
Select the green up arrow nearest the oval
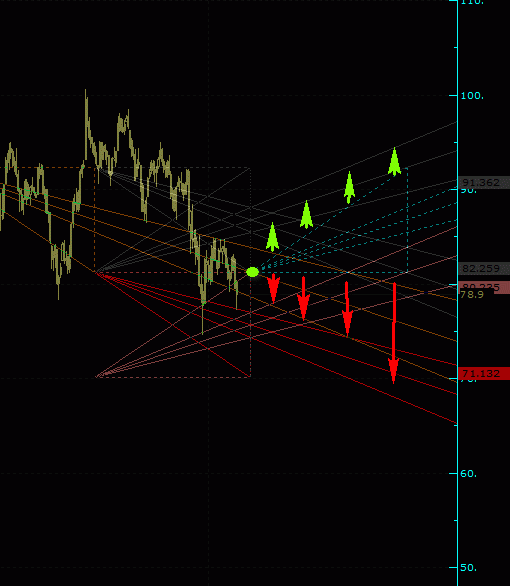tap(272, 237)
